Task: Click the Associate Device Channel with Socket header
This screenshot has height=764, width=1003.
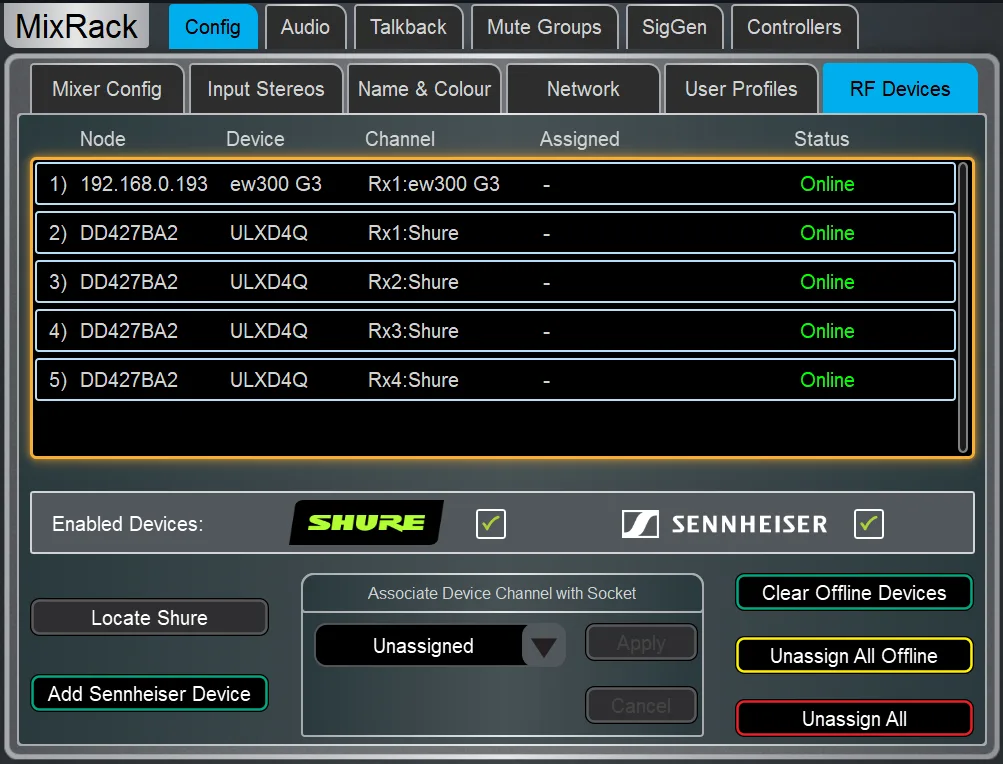Action: coord(502,593)
